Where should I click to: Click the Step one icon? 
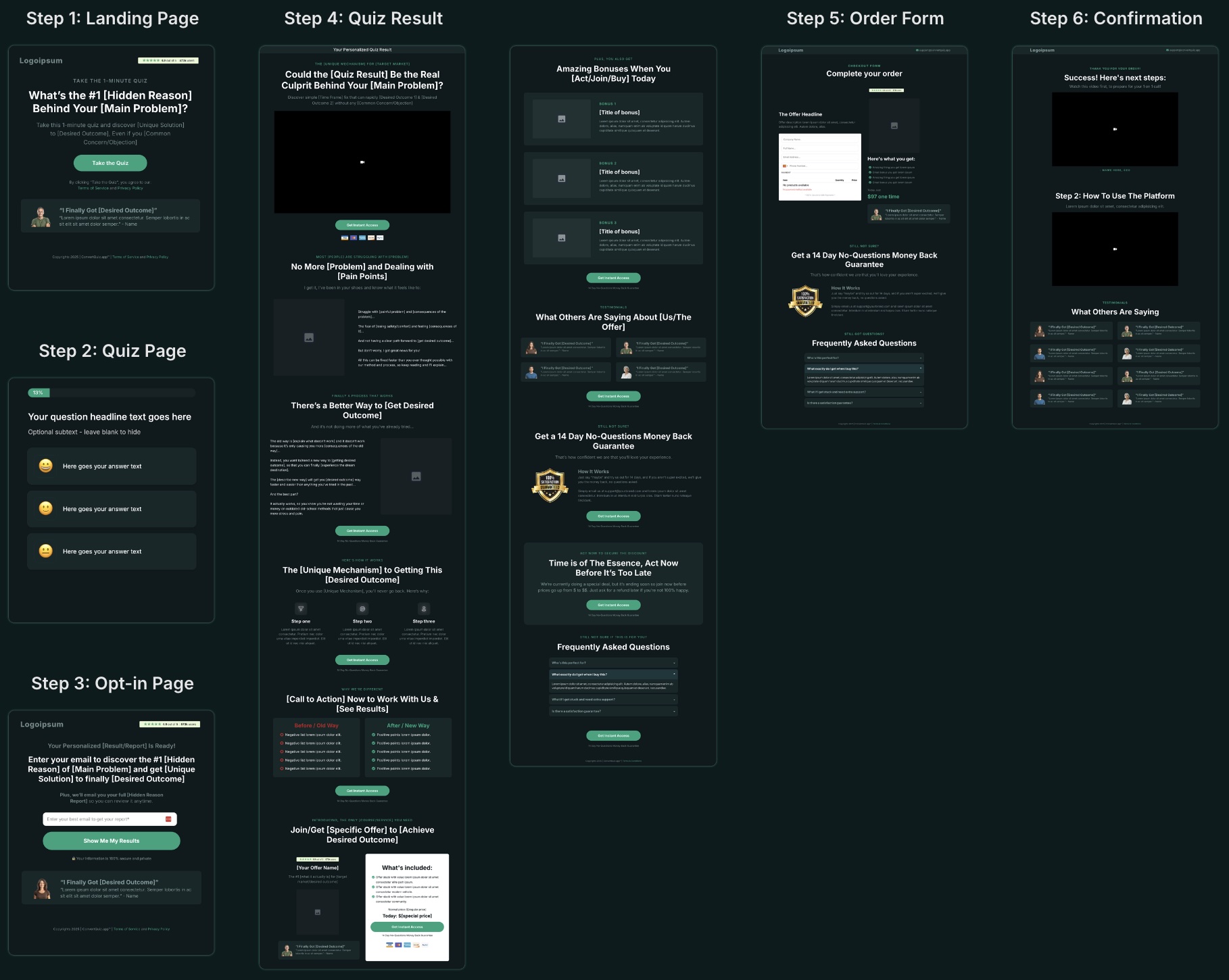pos(302,609)
